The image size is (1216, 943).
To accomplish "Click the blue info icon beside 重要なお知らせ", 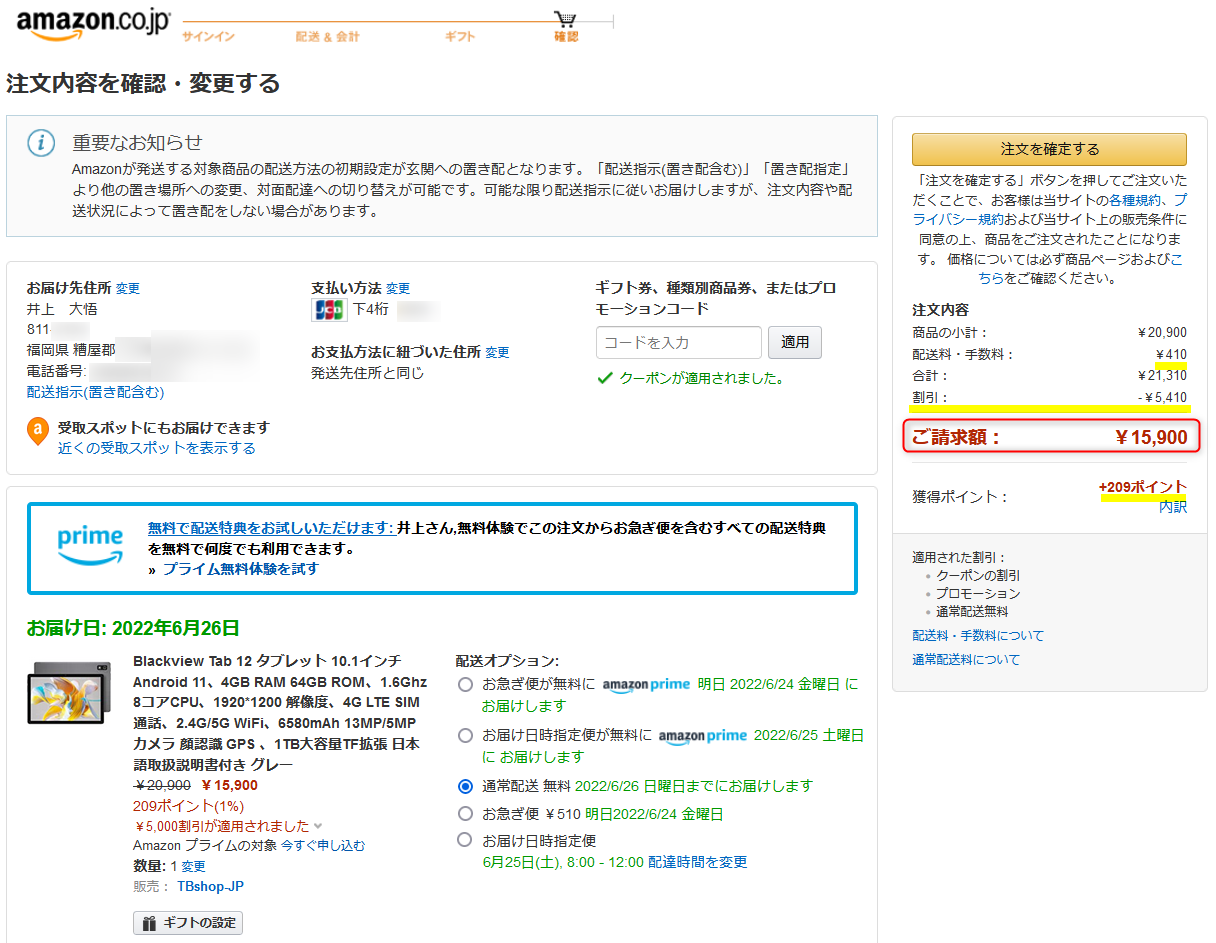I will (x=41, y=143).
